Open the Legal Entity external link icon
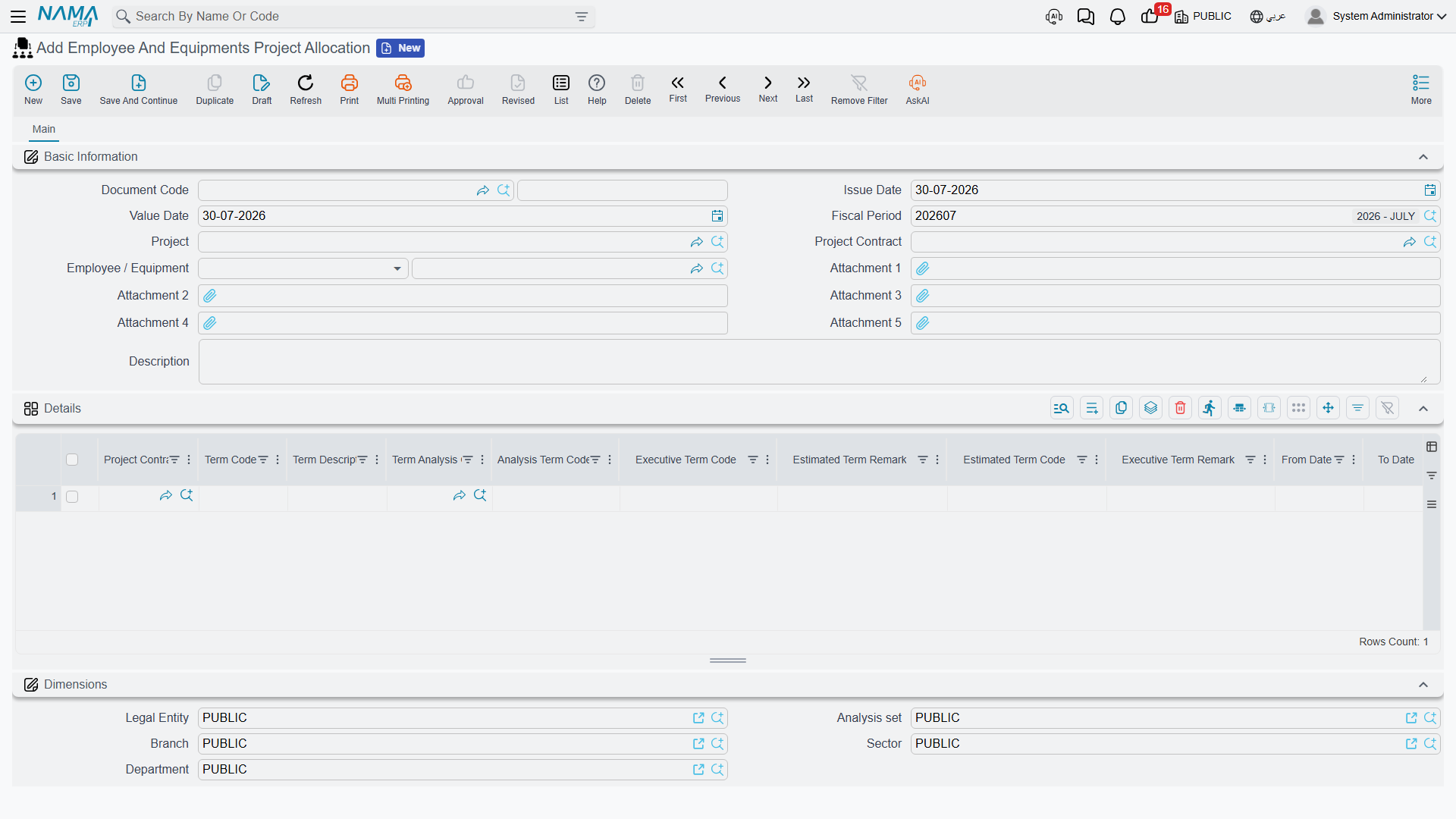Image resolution: width=1456 pixels, height=819 pixels. click(698, 718)
